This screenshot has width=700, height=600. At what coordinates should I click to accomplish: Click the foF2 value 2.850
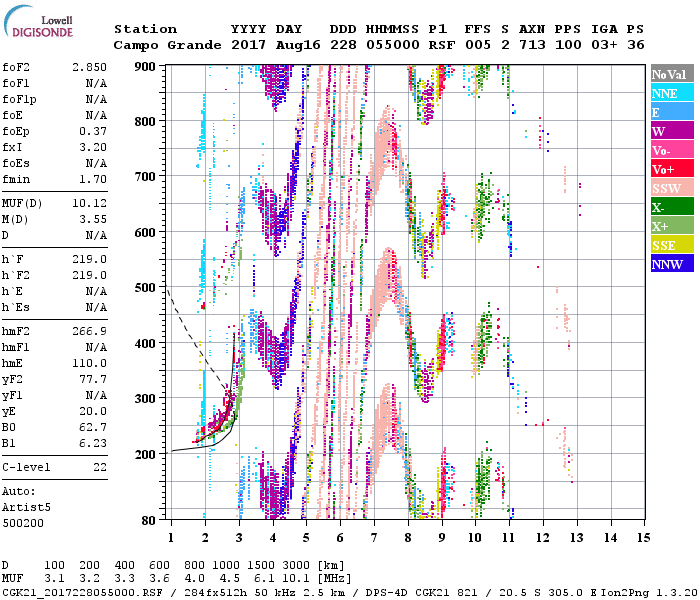point(89,66)
